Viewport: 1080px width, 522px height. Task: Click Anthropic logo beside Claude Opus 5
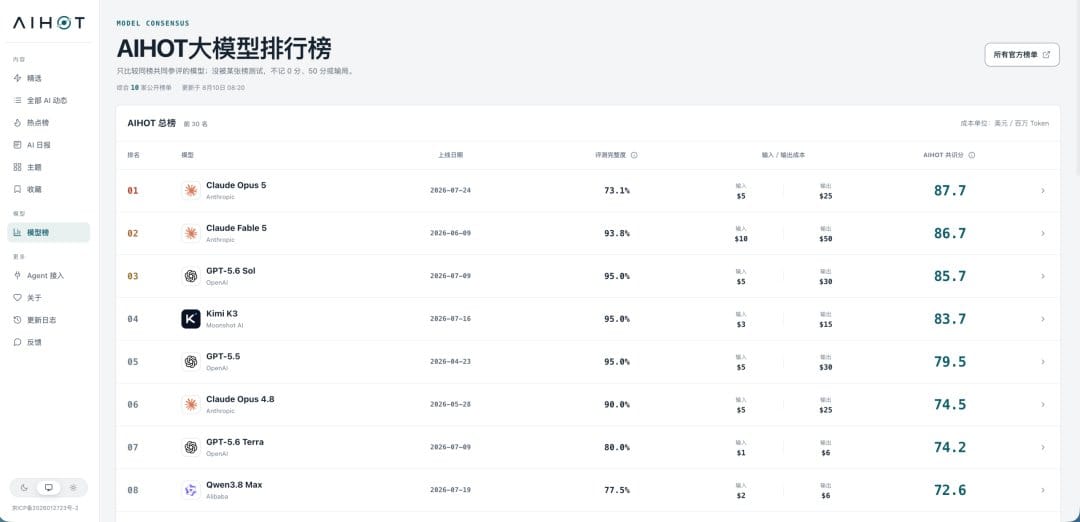191,191
